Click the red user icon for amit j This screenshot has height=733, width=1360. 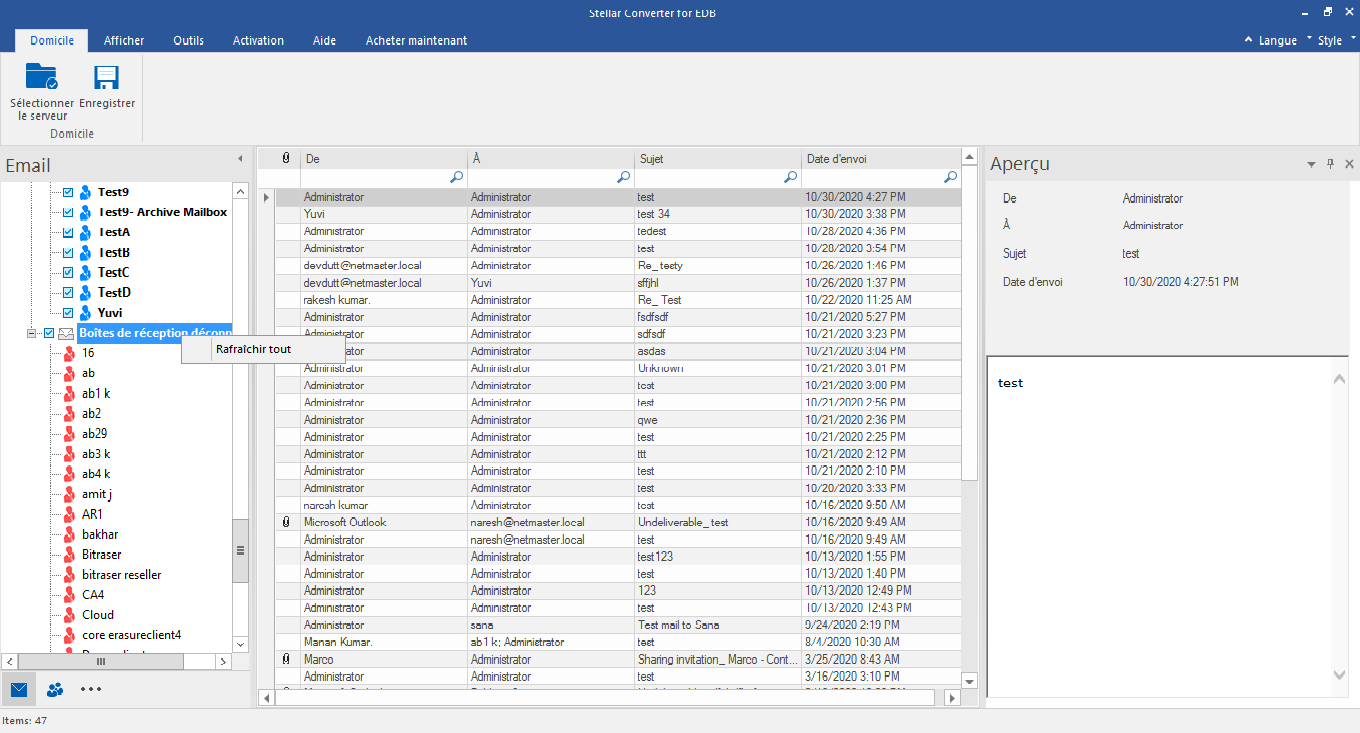[x=69, y=494]
